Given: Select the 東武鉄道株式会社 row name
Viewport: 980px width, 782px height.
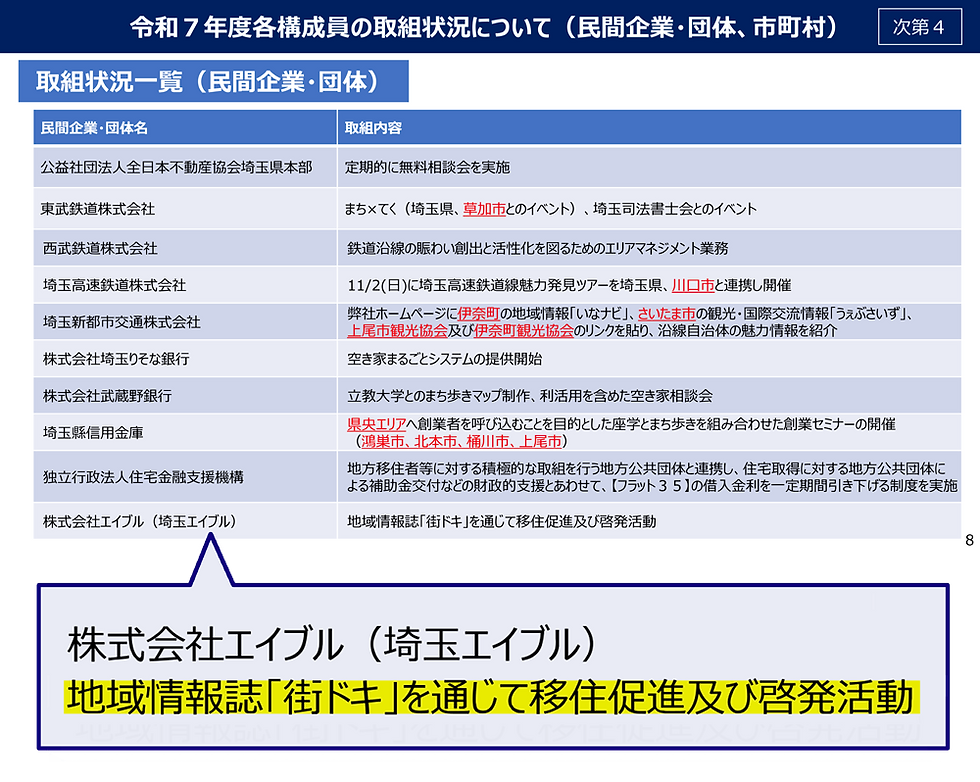Looking at the screenshot, I should coord(98,209).
